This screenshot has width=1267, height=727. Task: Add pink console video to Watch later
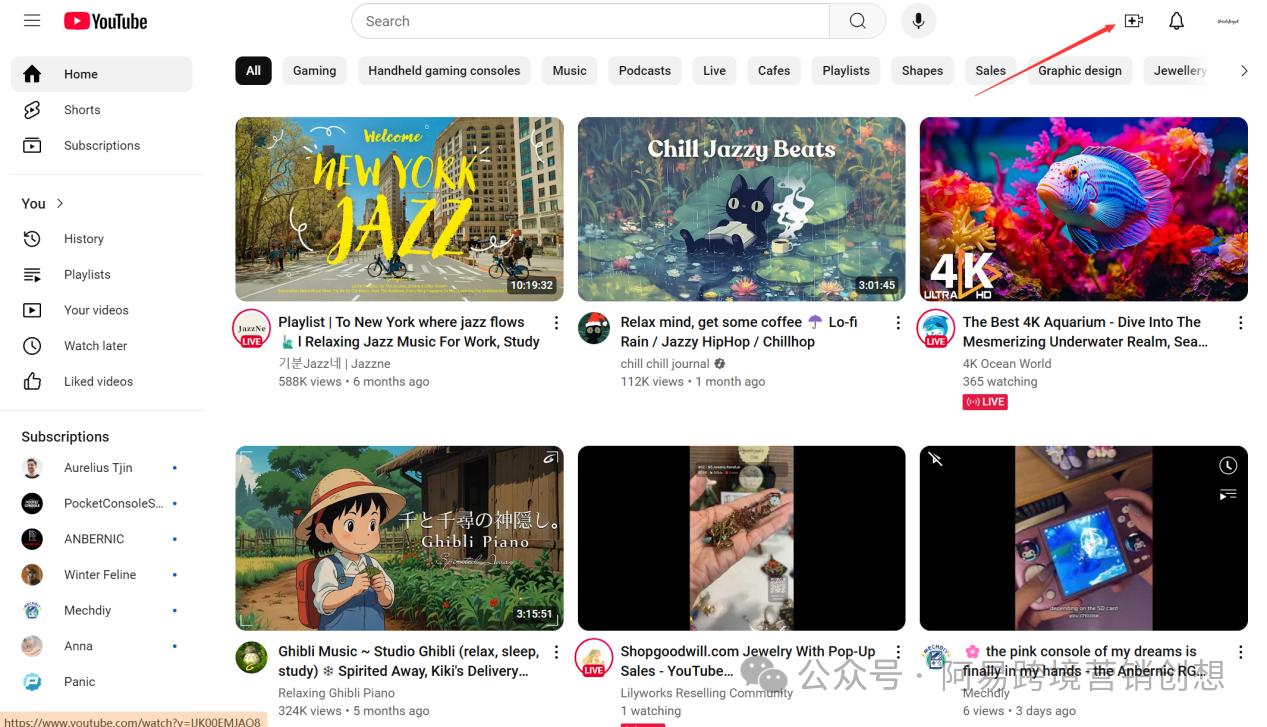[1228, 466]
